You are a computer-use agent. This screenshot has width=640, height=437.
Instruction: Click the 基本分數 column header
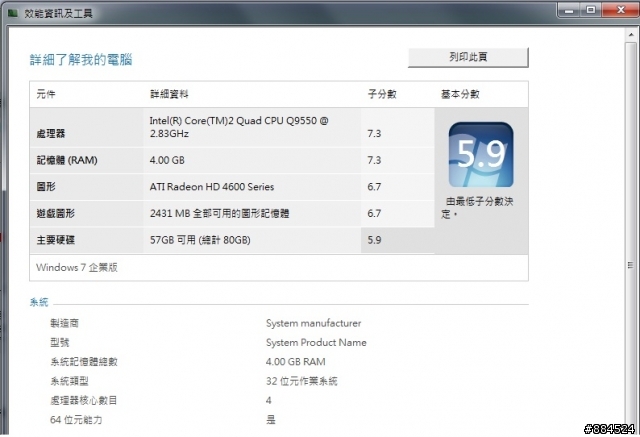[460, 94]
